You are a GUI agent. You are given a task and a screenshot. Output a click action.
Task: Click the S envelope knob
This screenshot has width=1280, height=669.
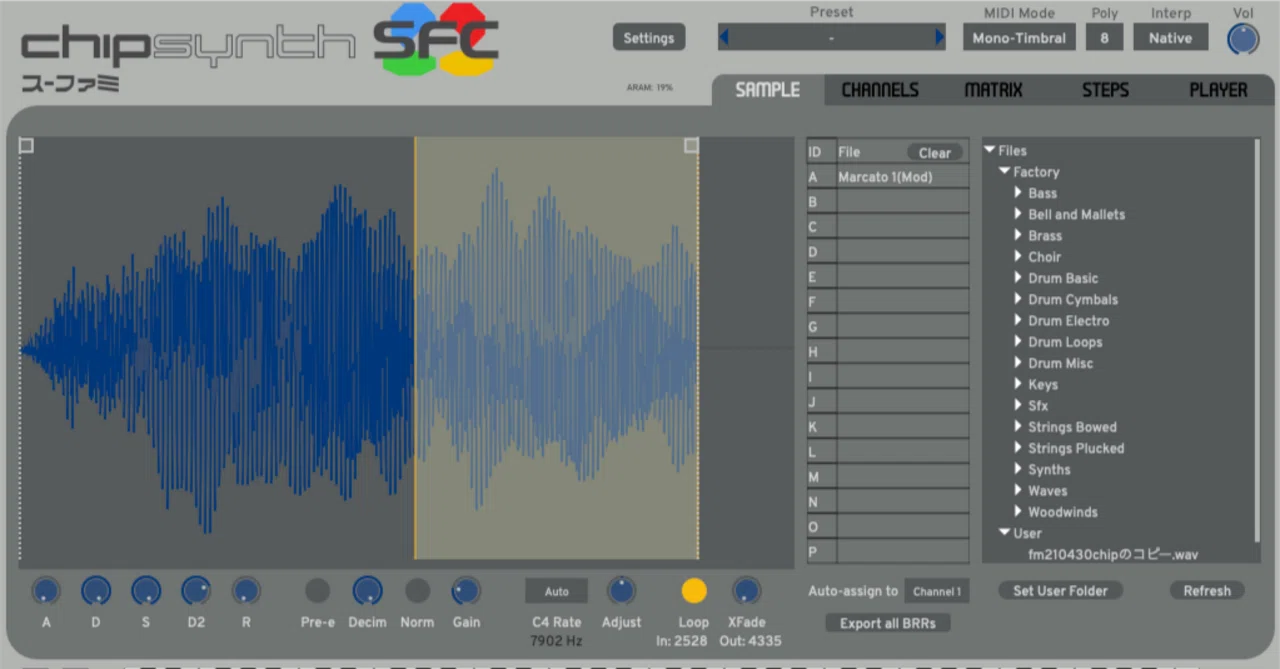coord(146,591)
